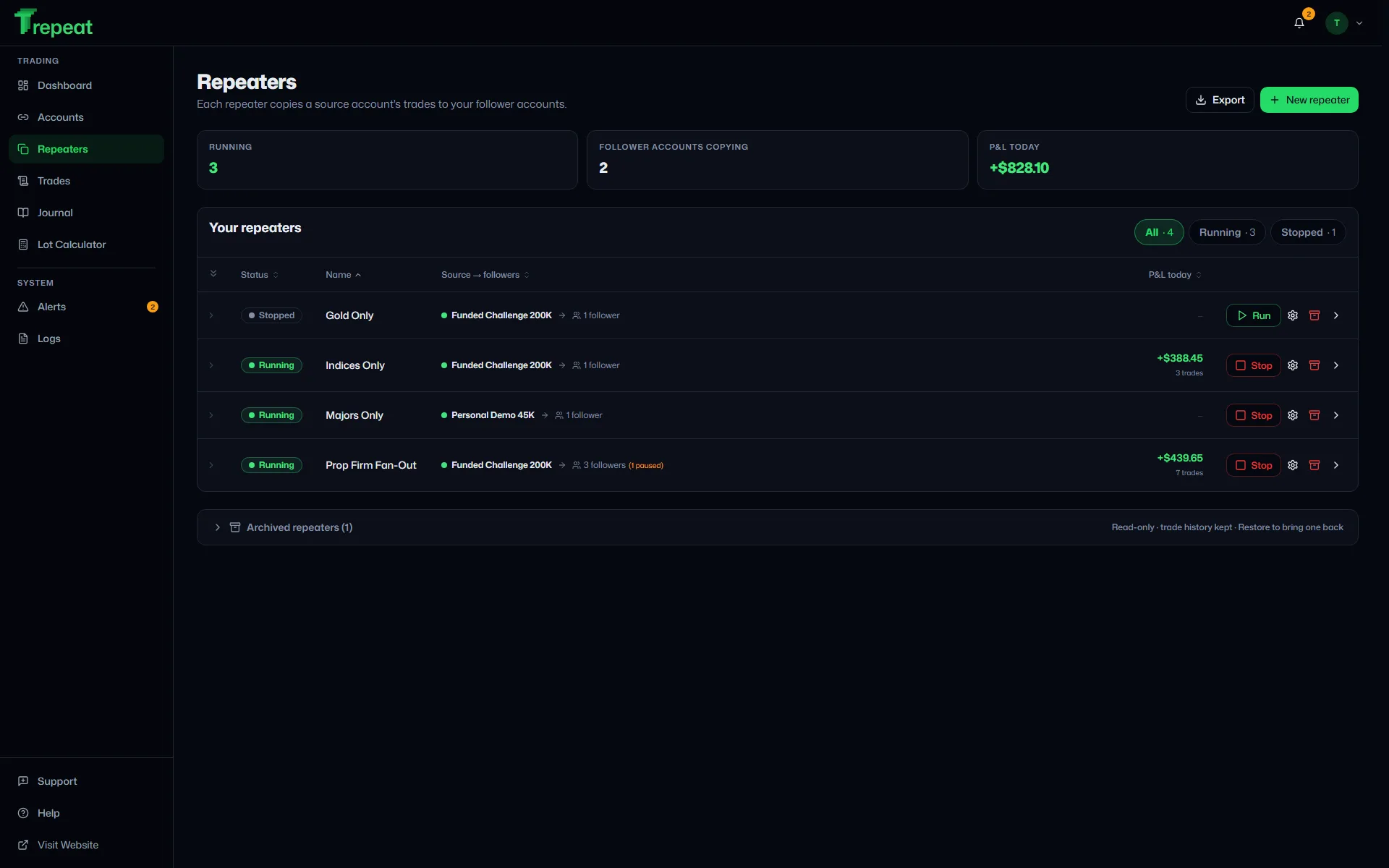
Task: Expand the Indices Only row
Action: click(211, 365)
